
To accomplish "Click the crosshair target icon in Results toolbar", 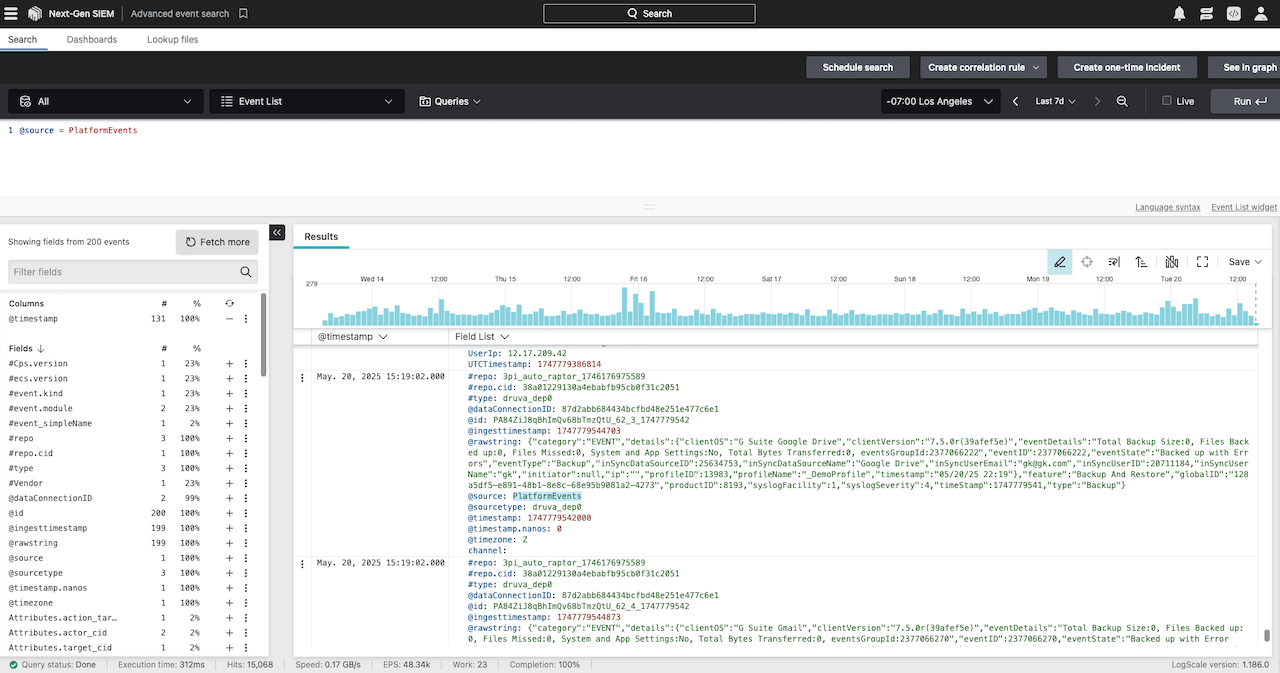I will click(x=1087, y=262).
